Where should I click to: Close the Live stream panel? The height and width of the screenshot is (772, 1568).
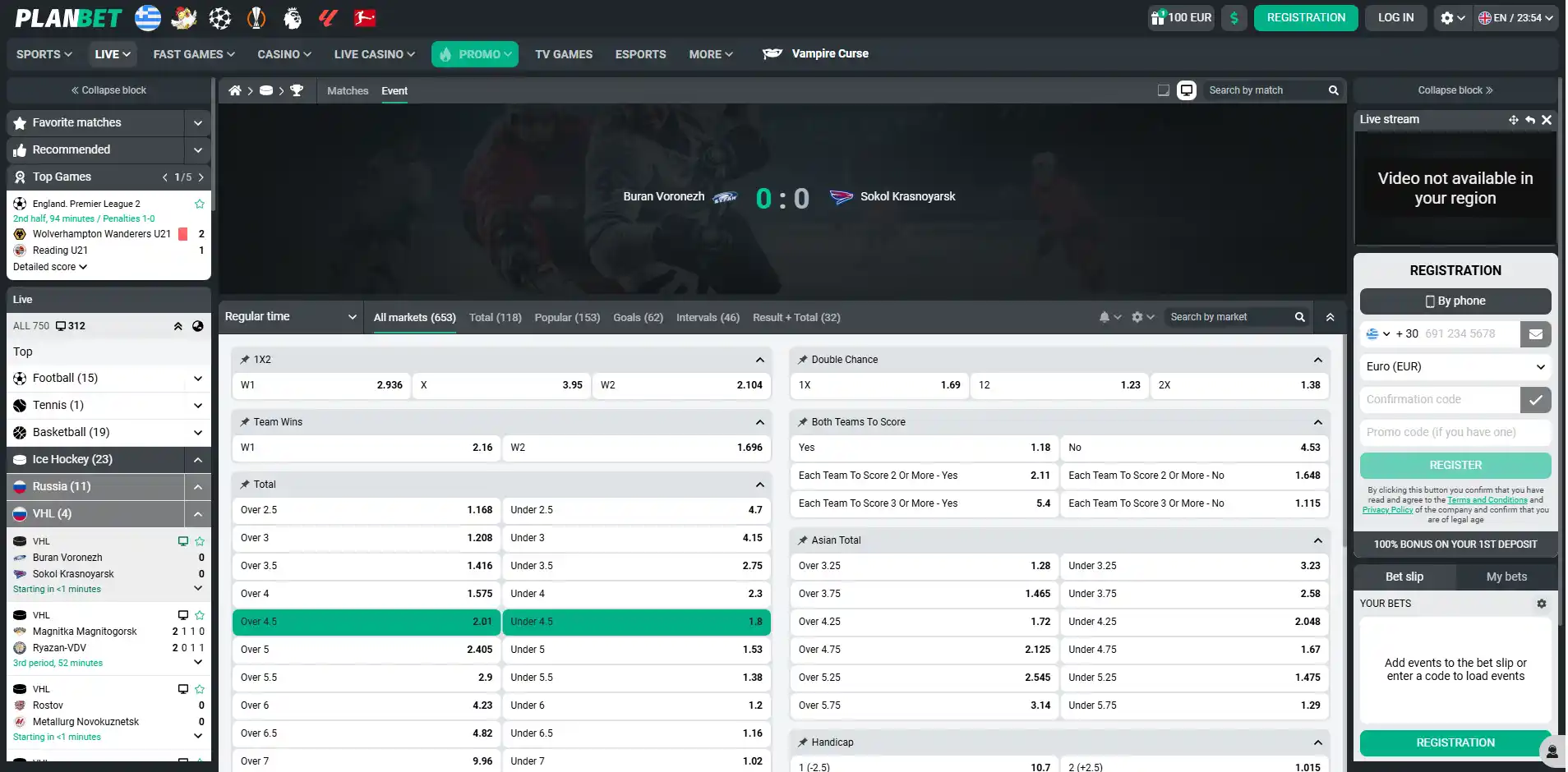[1547, 120]
